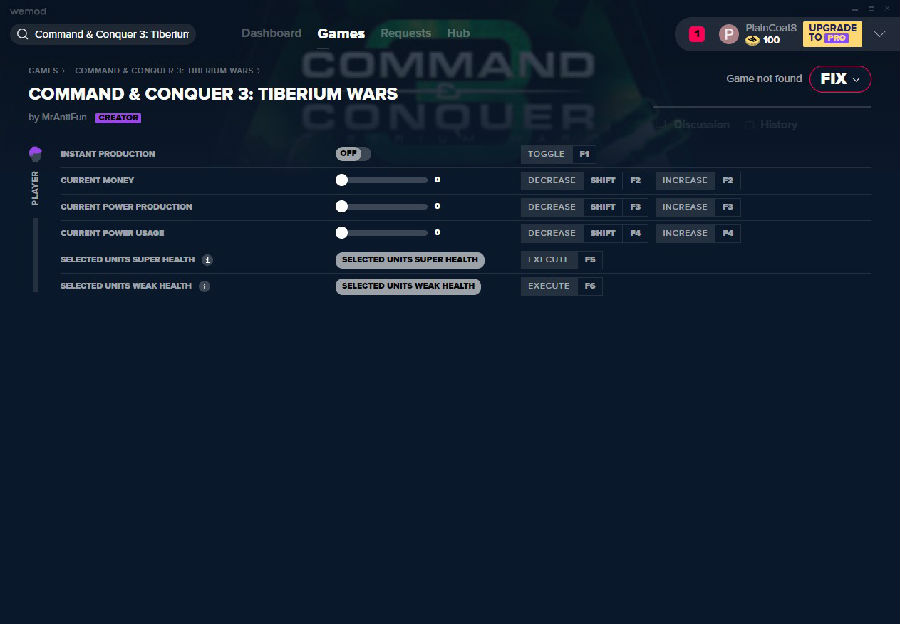
Task: Click the Current Power Production slider
Action: (382, 207)
